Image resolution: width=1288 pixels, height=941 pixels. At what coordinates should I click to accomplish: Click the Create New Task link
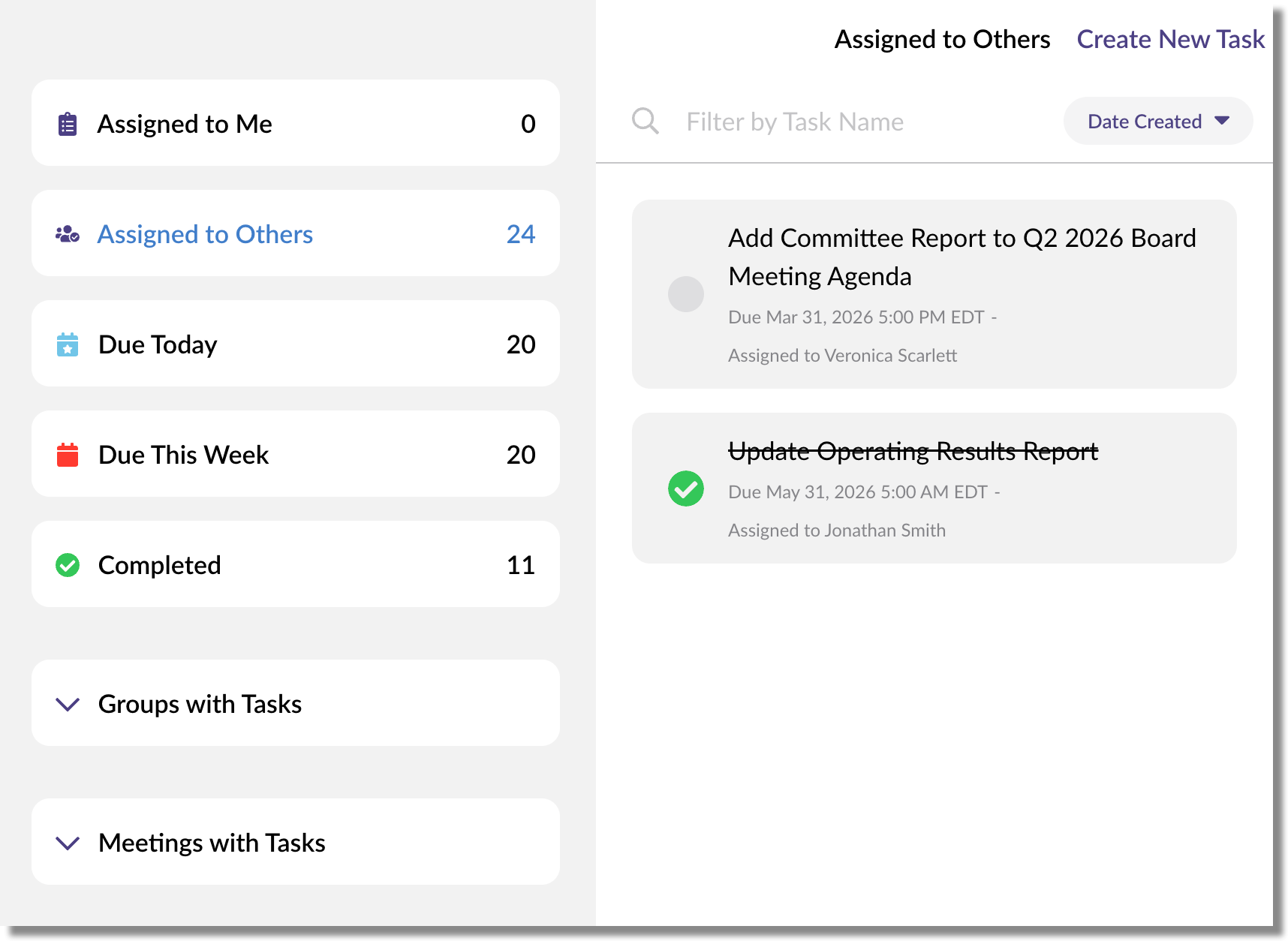tap(1170, 39)
